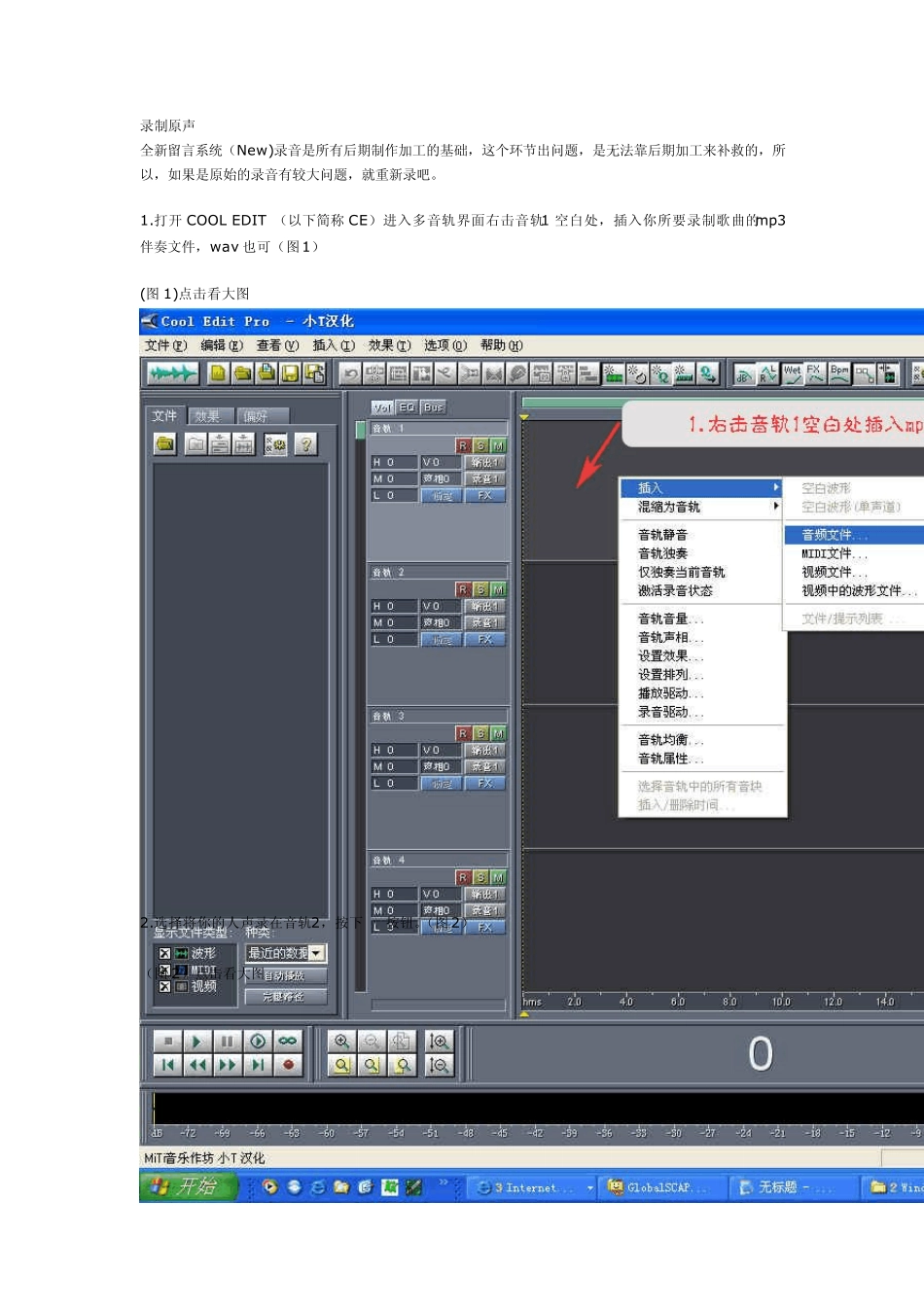
Task: Click the circled Play-to-end button
Action: tap(258, 1041)
